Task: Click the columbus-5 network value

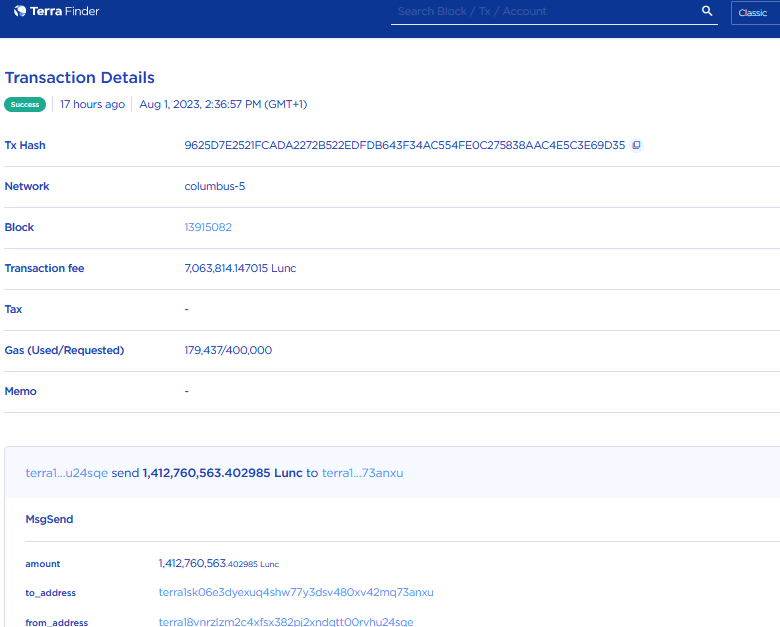Action: coord(214,186)
